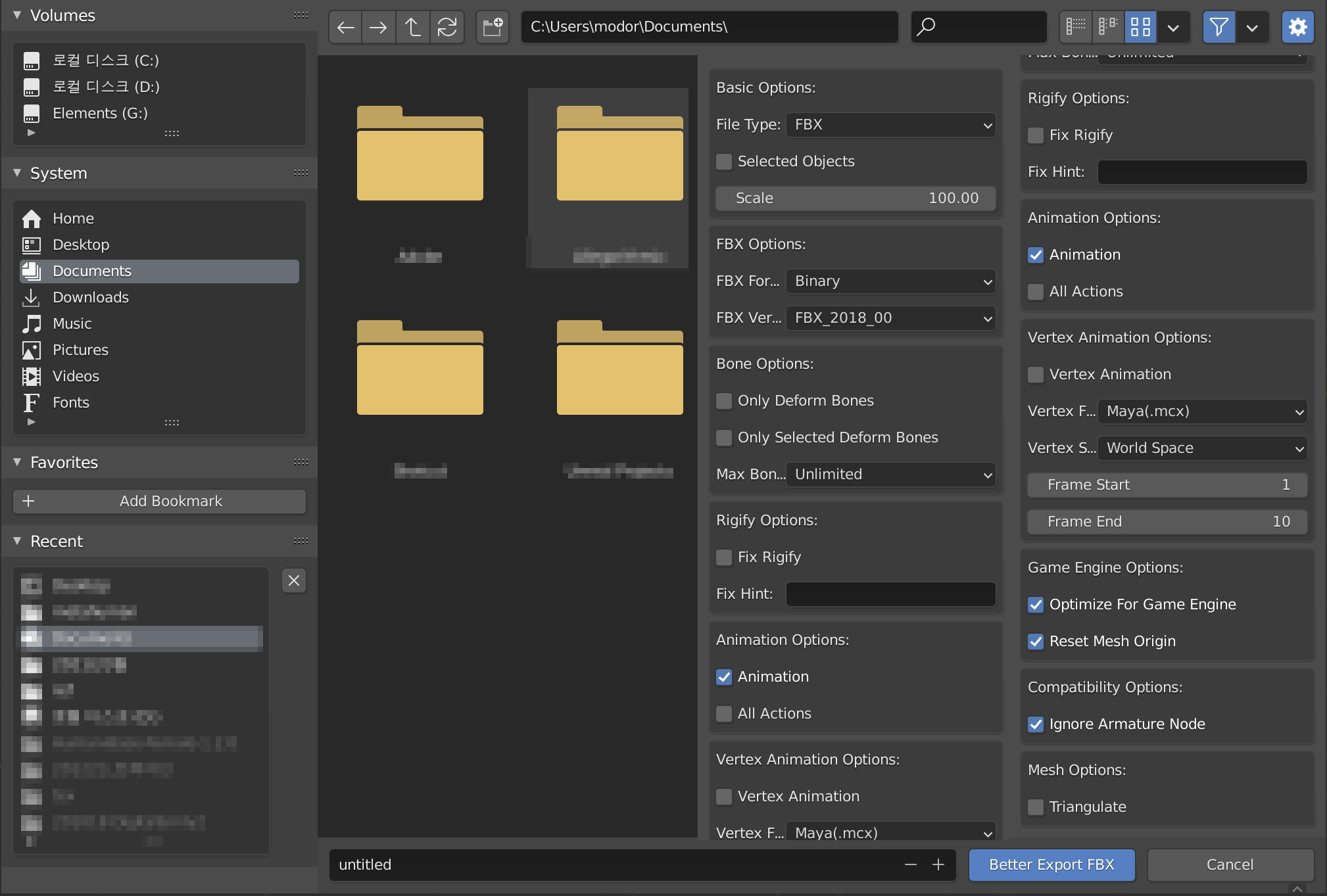This screenshot has width=1327, height=896.
Task: Increment filename number with plus
Action: (x=938, y=864)
